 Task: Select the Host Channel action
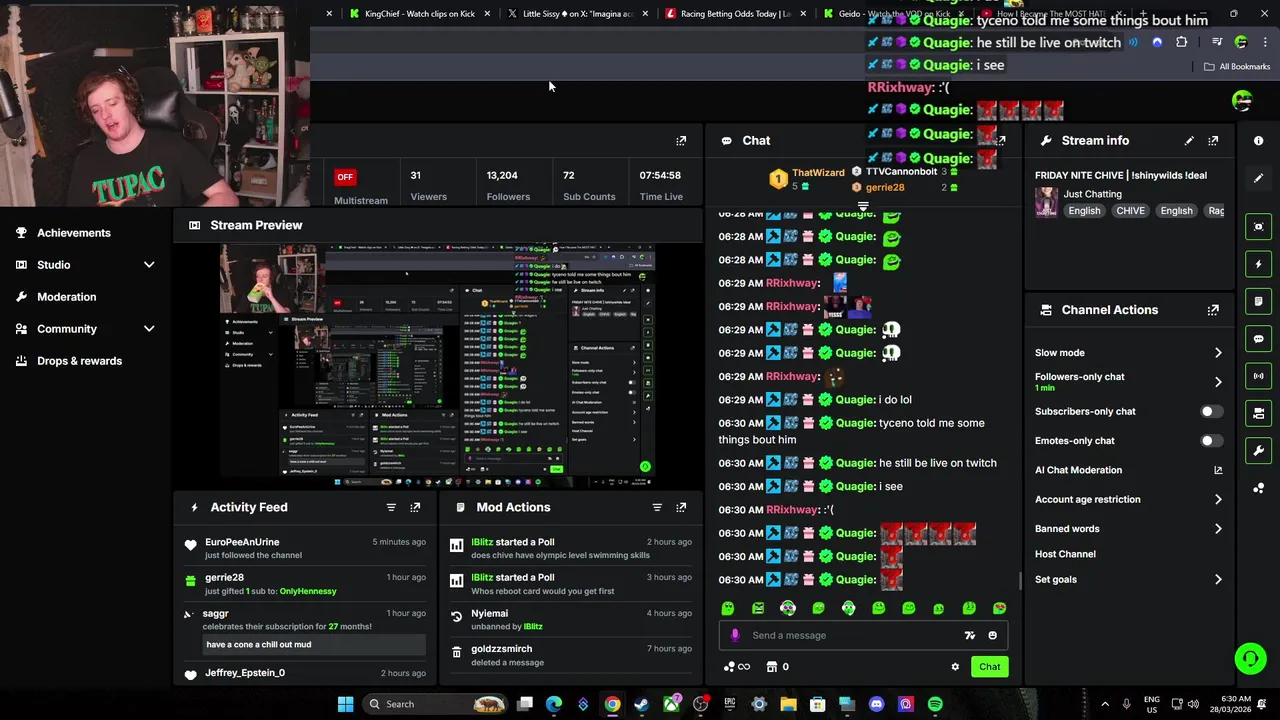(x=1065, y=554)
